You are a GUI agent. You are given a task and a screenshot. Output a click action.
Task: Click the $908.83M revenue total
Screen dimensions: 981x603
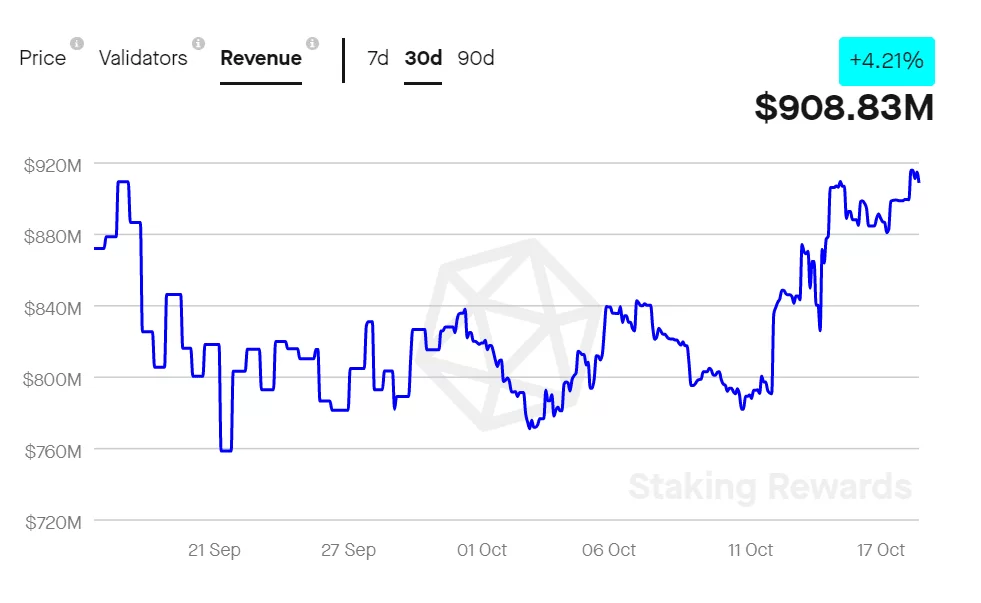pos(844,107)
